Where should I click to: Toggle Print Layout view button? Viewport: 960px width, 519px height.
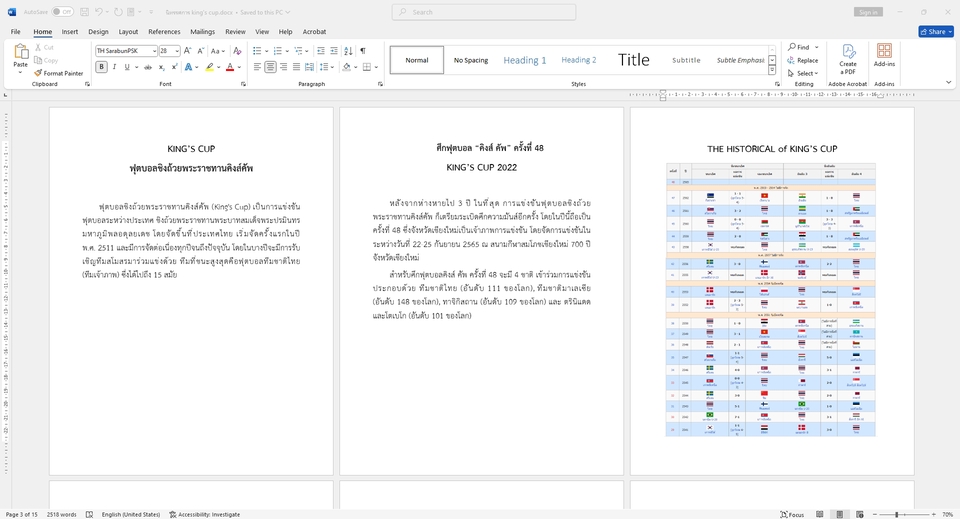(839, 515)
